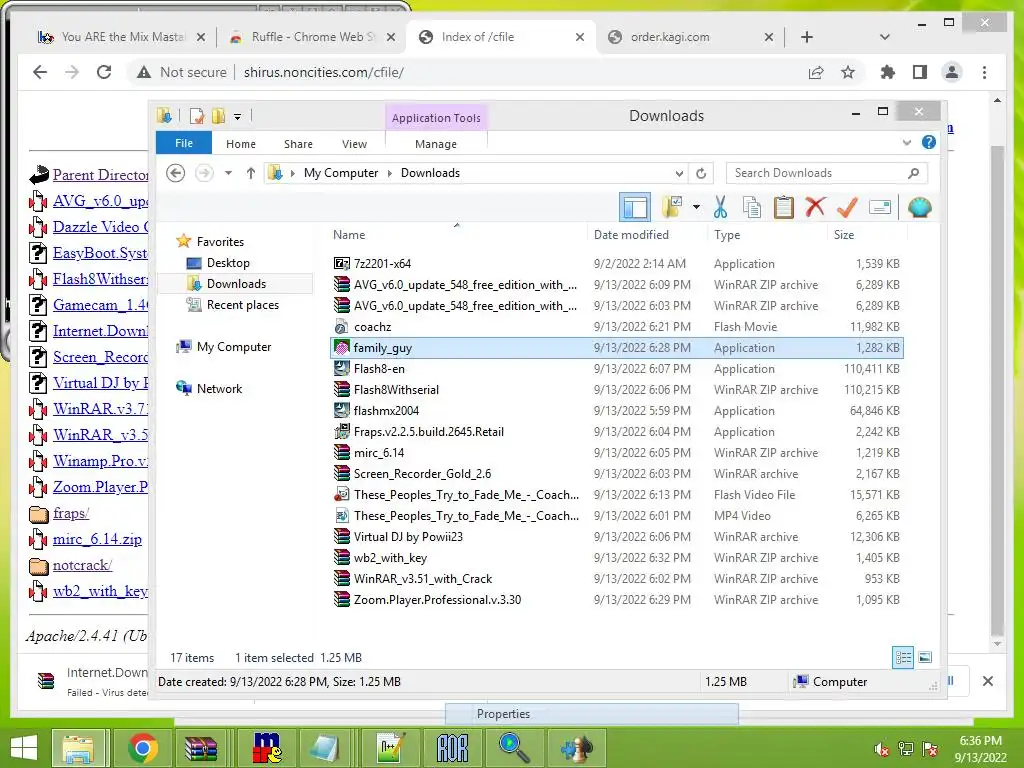Image resolution: width=1024 pixels, height=768 pixels.
Task: Select Desktop in Favorites pane
Action: [228, 263]
